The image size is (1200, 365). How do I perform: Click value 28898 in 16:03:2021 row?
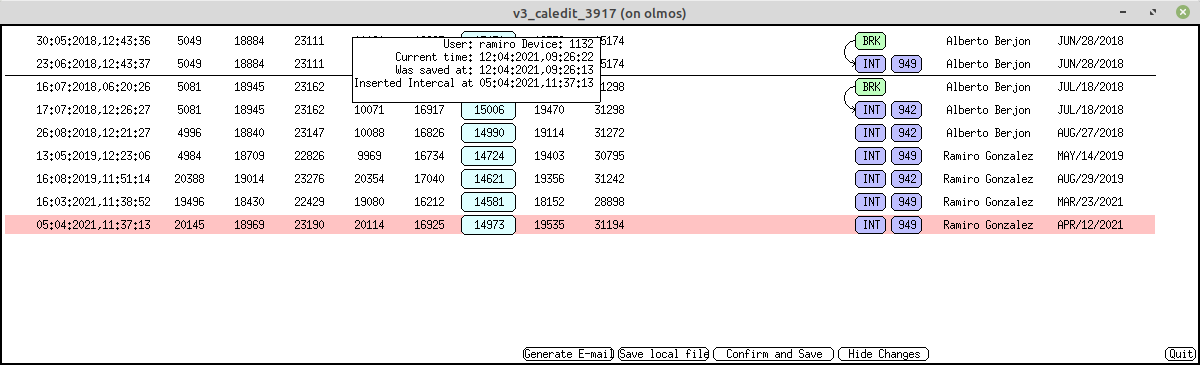(609, 202)
